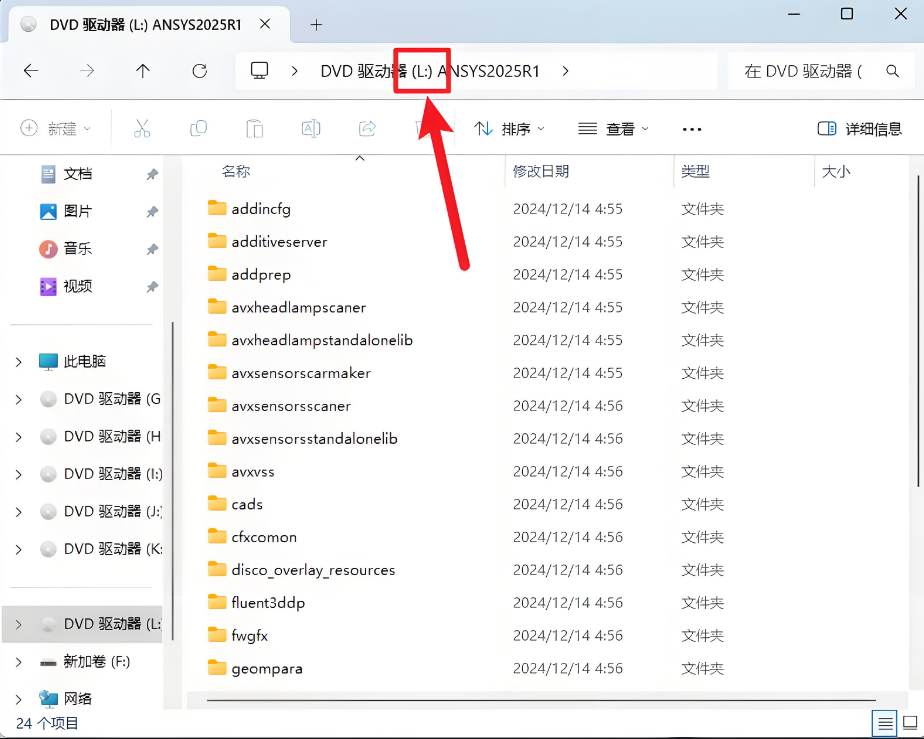Sort by 名称 column header
The image size is (924, 739).
coord(236,171)
